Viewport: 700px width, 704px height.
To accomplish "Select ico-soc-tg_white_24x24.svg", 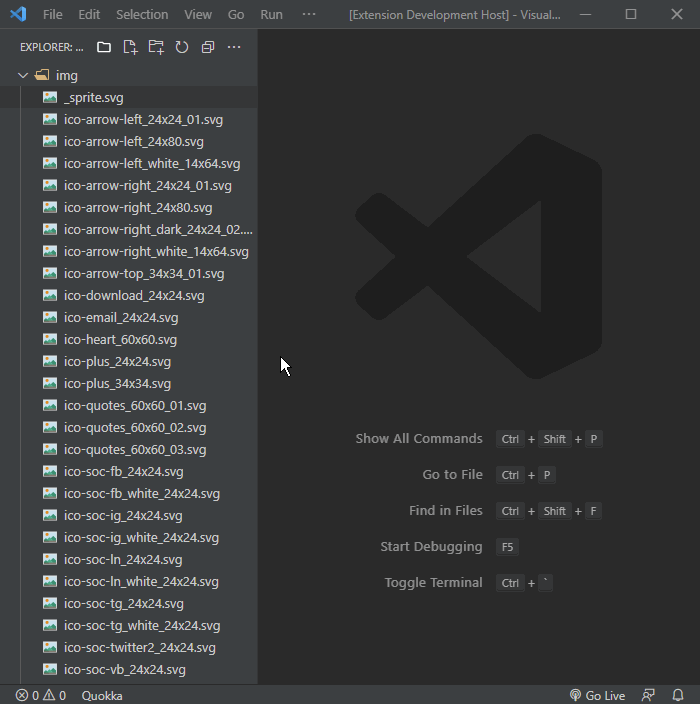I will coord(129,625).
